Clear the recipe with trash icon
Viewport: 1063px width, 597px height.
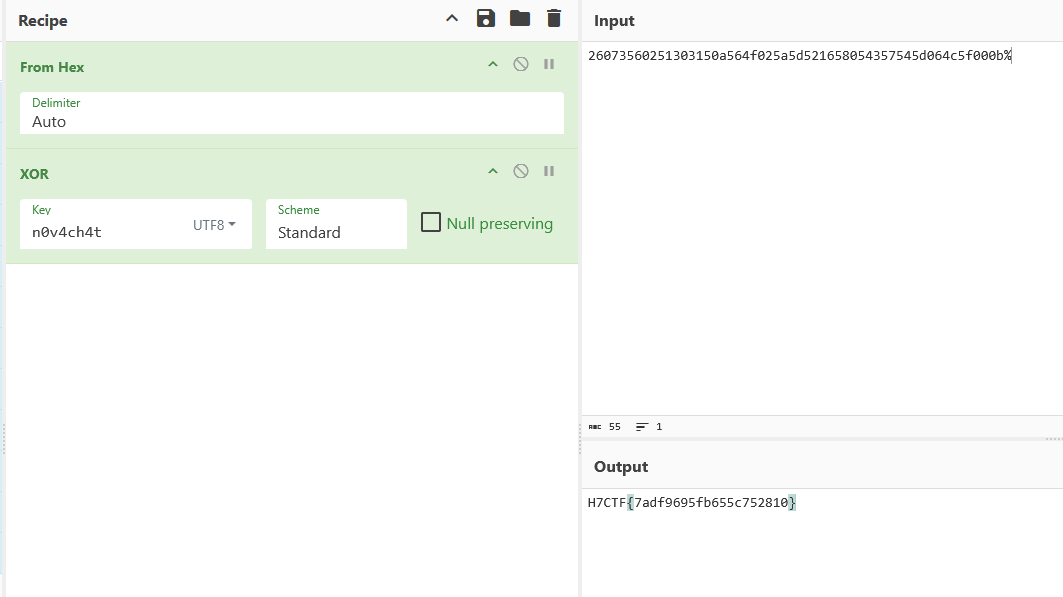[554, 18]
